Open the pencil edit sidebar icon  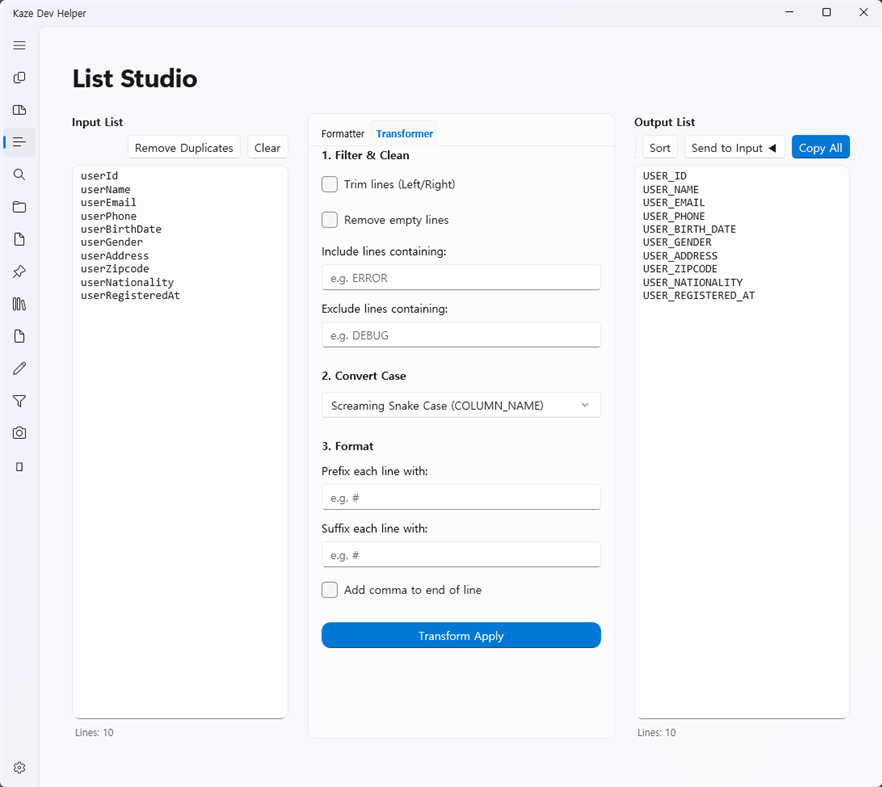point(19,368)
